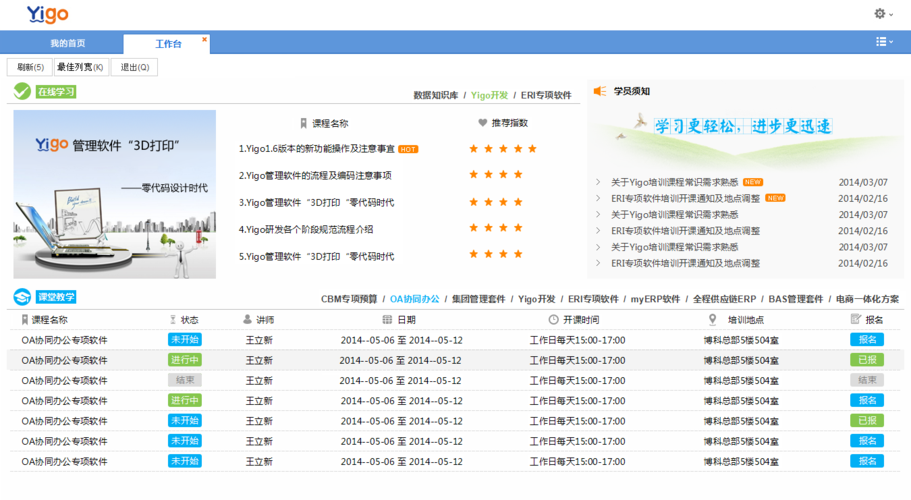Open course 4.Yigo研发各个阶段规范流程介绍
Screen dimensions: 911x500
coord(306,229)
